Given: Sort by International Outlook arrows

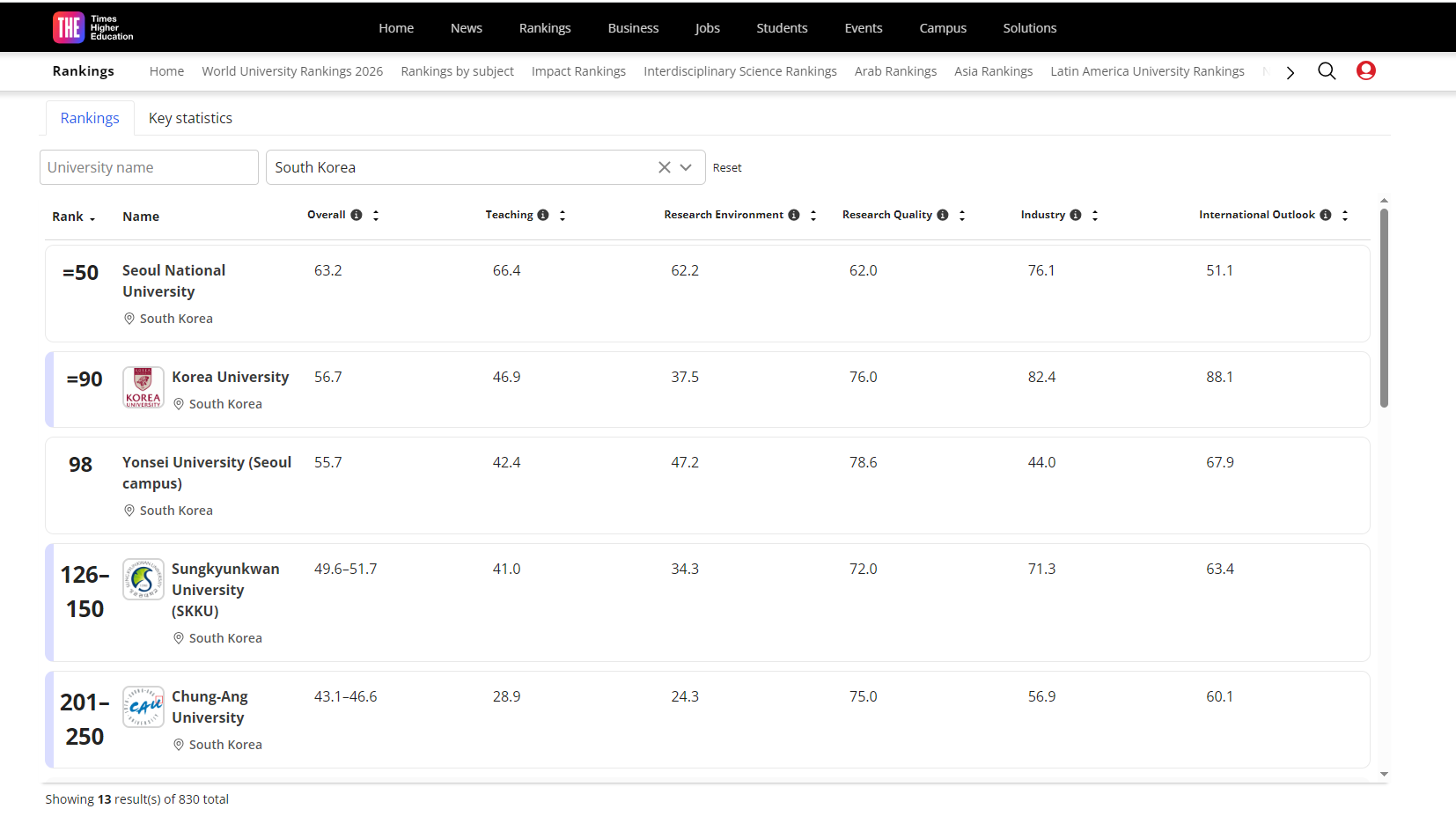Looking at the screenshot, I should point(1345,216).
